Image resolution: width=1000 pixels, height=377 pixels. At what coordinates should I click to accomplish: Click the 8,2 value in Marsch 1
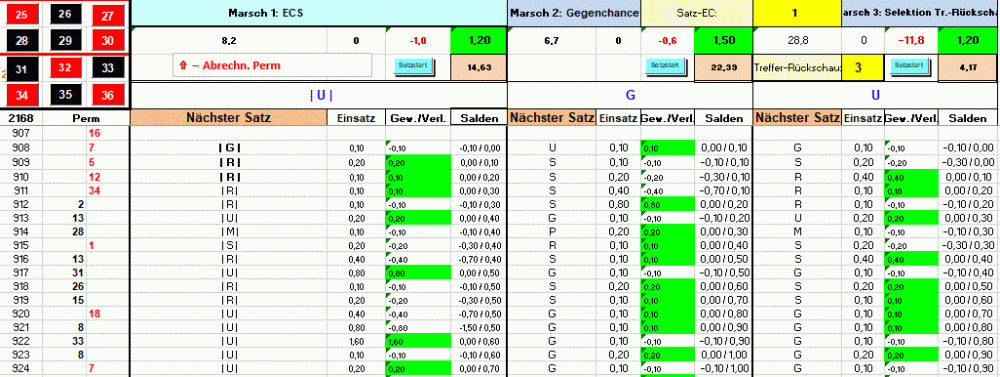(x=229, y=41)
